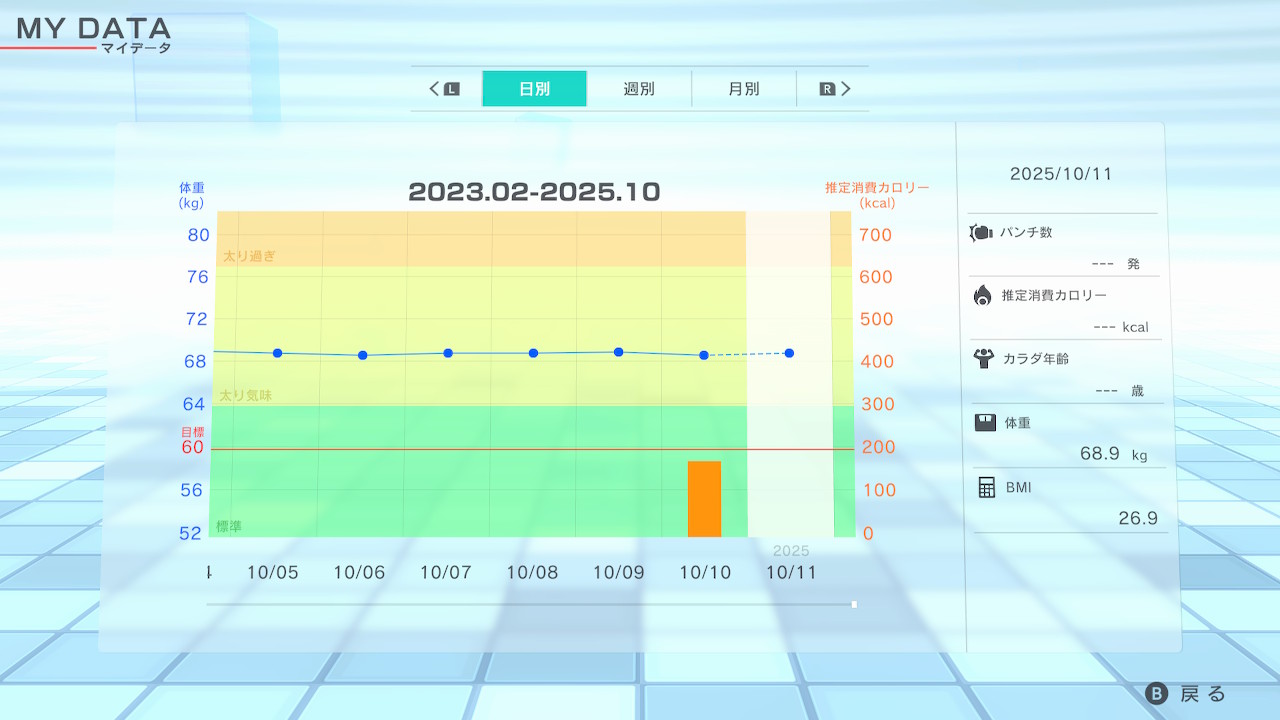Select the weight data point for 10/11
The image size is (1280, 720).
pyautogui.click(x=789, y=353)
